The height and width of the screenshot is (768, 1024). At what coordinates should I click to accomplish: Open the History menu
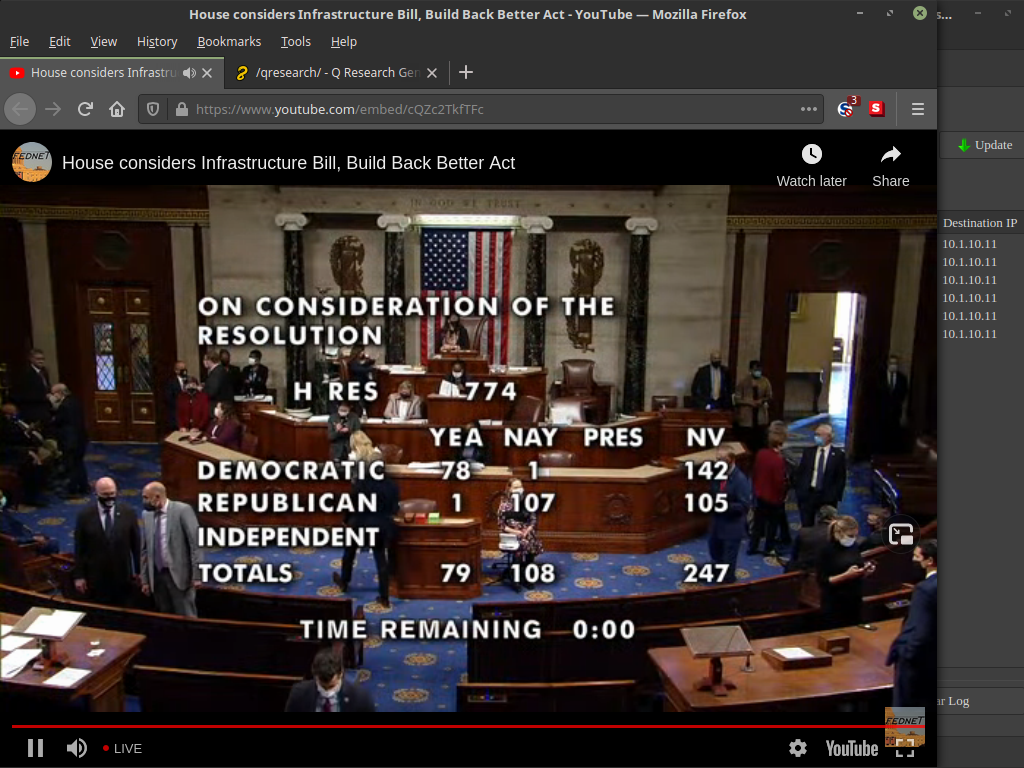(x=157, y=42)
